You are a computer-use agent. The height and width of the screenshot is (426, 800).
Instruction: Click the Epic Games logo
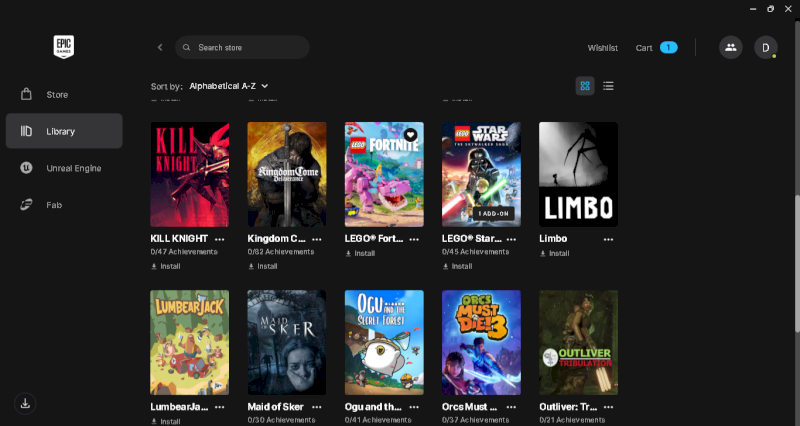[x=64, y=47]
